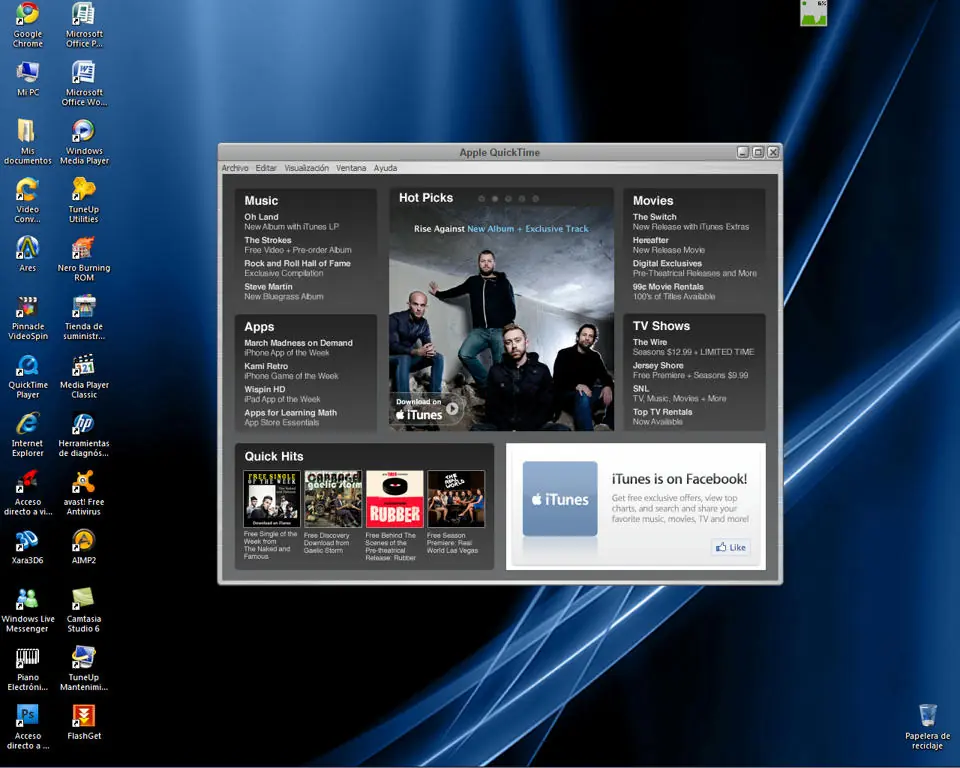Image resolution: width=960 pixels, height=768 pixels.
Task: Launch Google Chrome from the desktop
Action: tap(28, 25)
